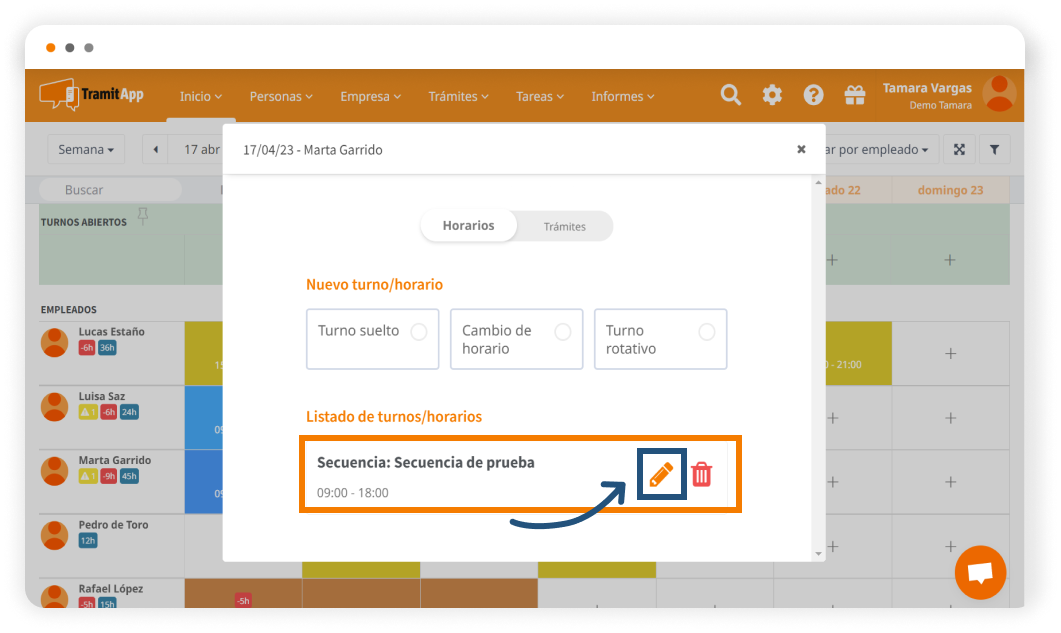Click the fullscreen expand icon
The image size is (1061, 633).
tap(959, 150)
